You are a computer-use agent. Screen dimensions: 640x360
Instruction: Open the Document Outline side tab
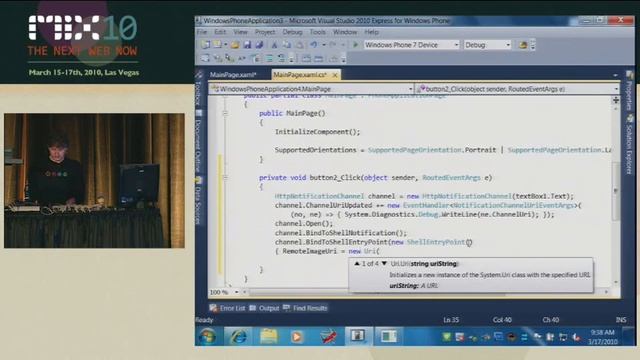(x=199, y=140)
